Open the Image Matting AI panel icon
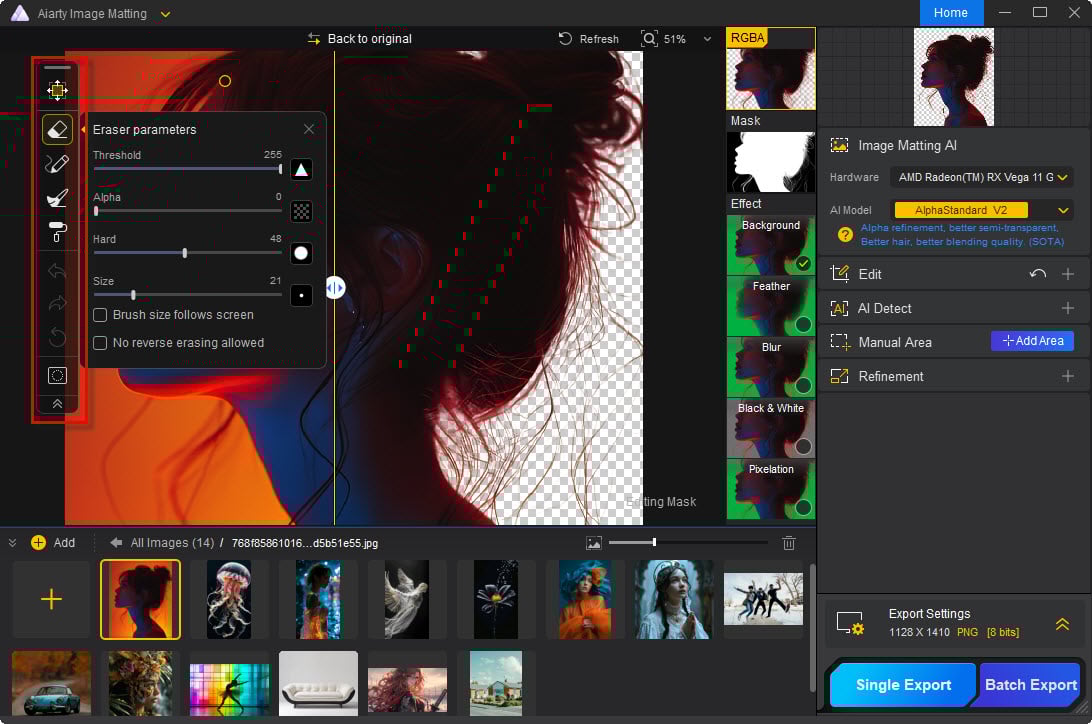 point(839,144)
